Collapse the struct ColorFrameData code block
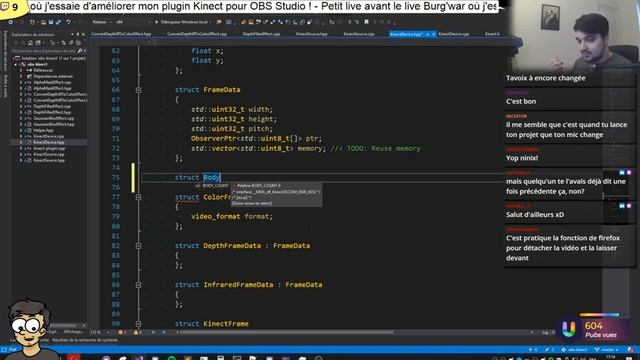 click(138, 197)
